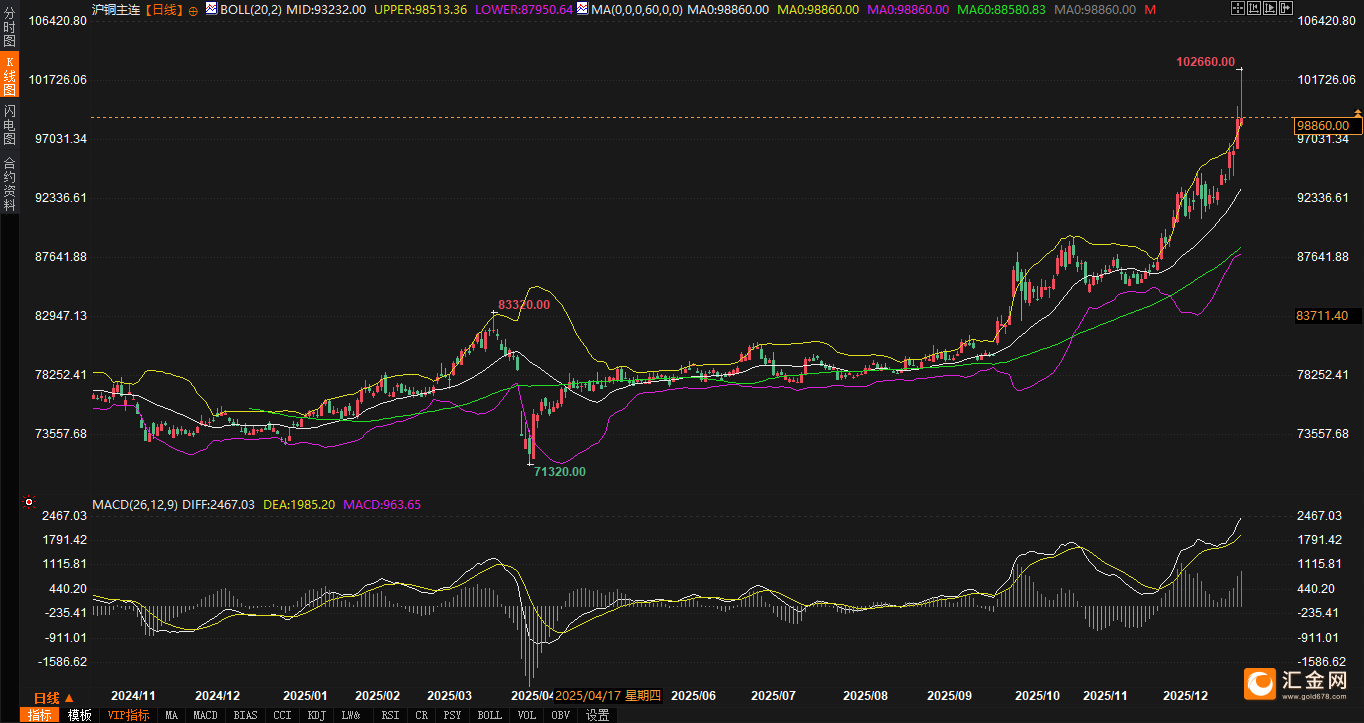Click the BOLL indicator chart icon
Image resolution: width=1364 pixels, height=723 pixels.
pyautogui.click(x=212, y=9)
